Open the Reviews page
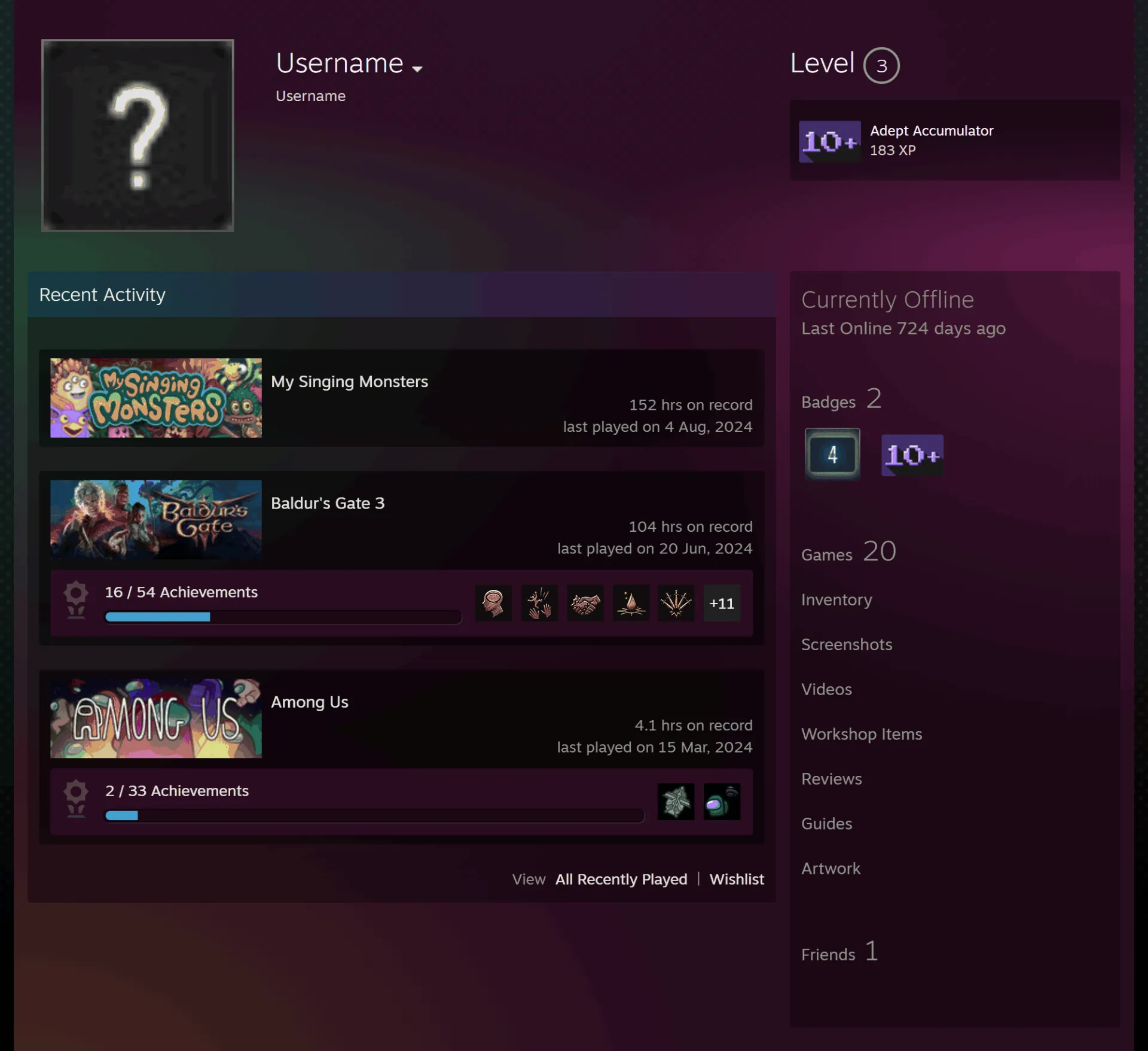The height and width of the screenshot is (1051, 1148). pos(832,779)
